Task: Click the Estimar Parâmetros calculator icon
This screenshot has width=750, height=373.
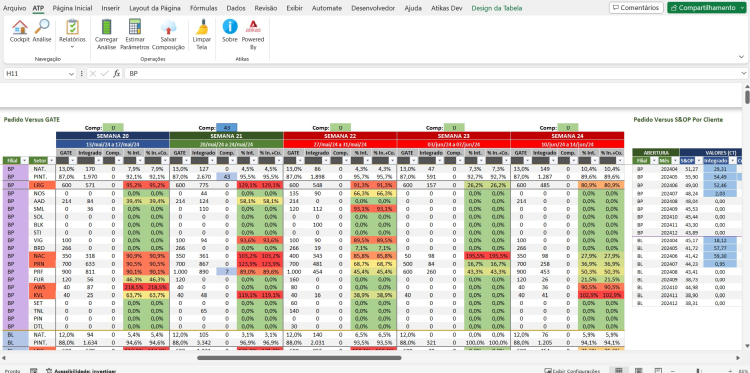Action: point(135,27)
